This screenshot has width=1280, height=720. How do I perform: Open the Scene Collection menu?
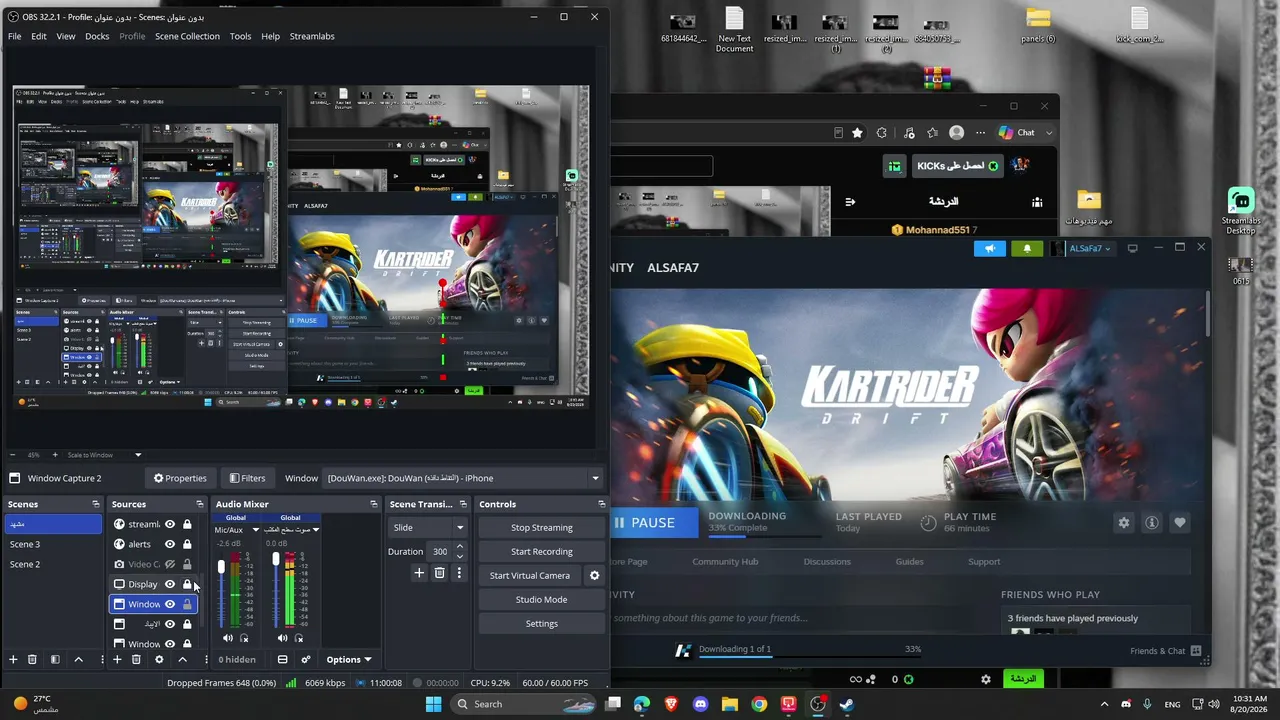tap(187, 36)
